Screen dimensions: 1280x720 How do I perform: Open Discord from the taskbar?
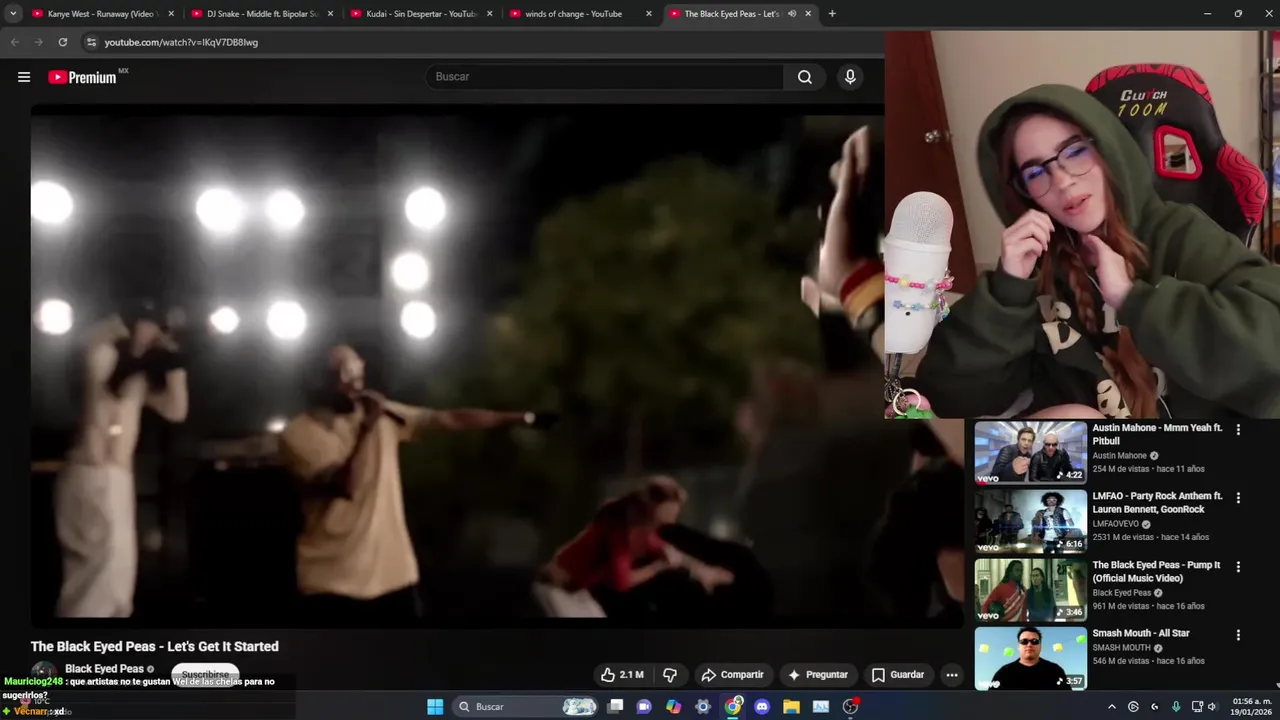pyautogui.click(x=762, y=707)
